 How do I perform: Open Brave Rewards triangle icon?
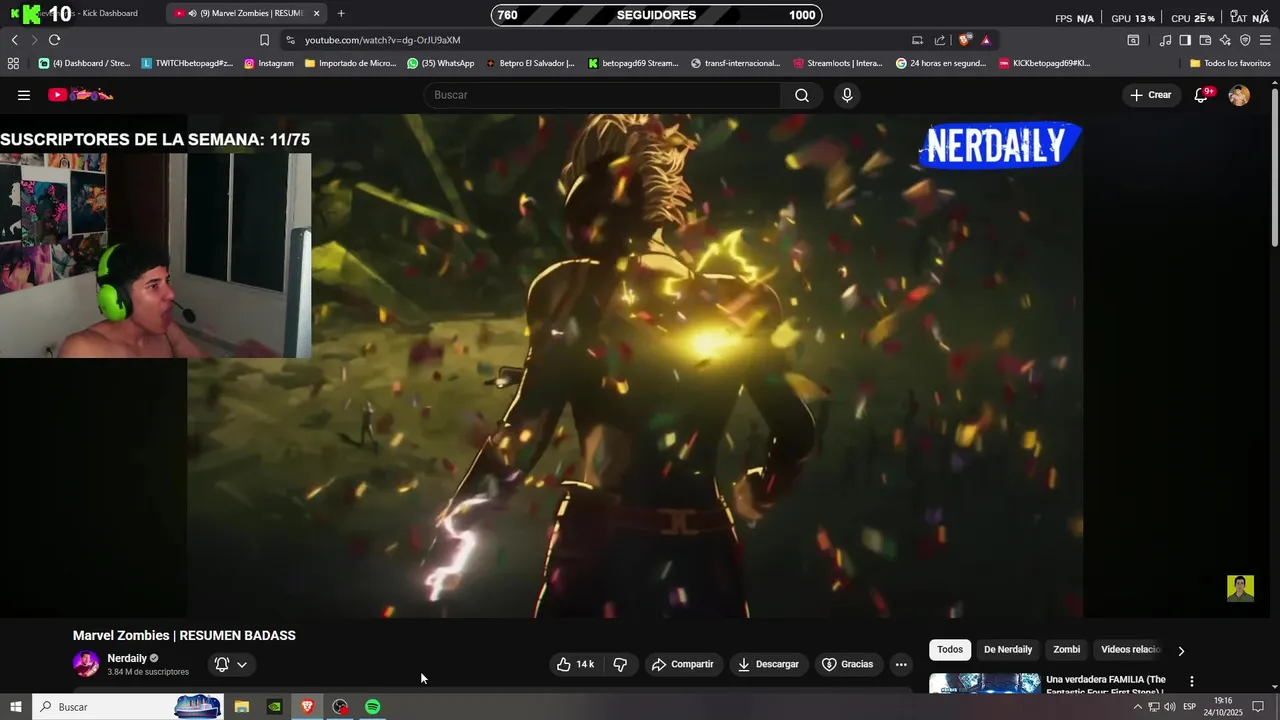coord(986,40)
